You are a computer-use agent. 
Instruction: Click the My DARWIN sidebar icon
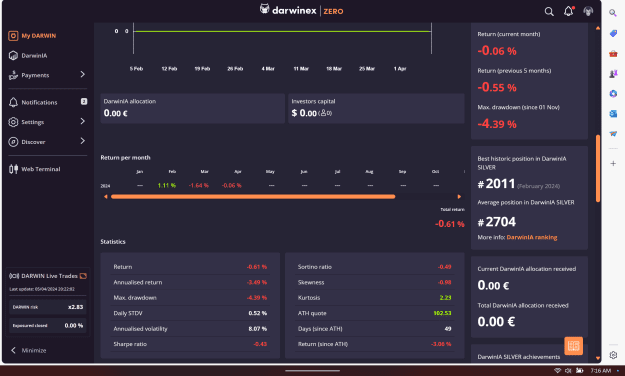pos(13,36)
